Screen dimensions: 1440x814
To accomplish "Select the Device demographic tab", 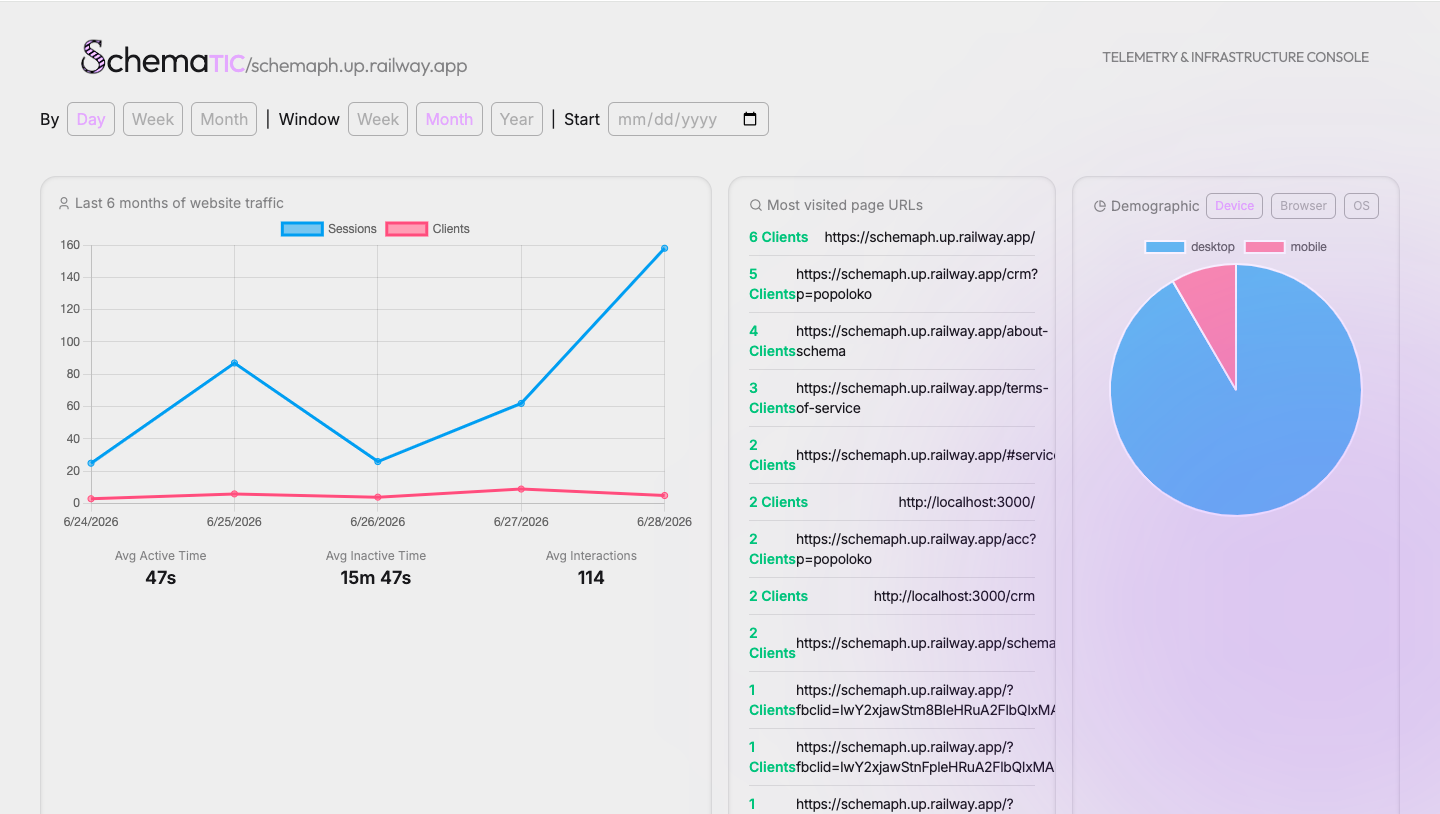I will coord(1235,206).
